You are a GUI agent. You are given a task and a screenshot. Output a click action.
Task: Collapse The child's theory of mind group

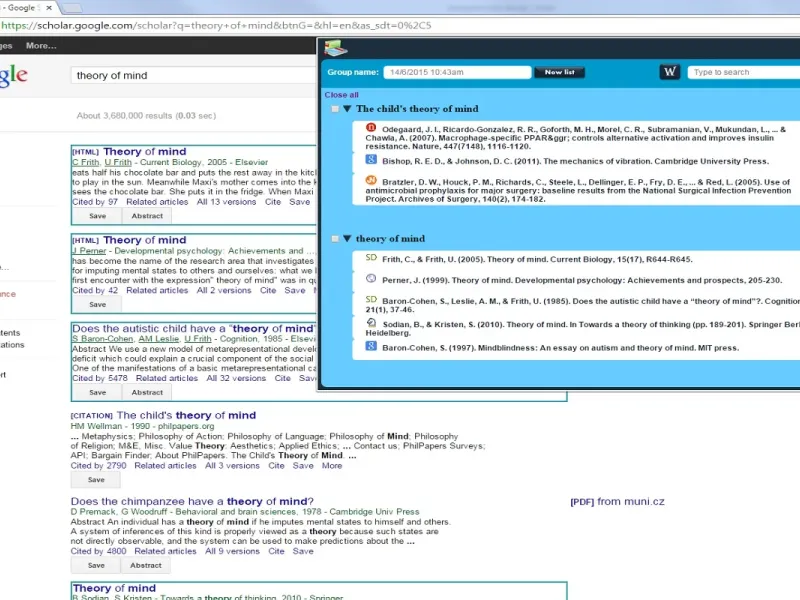click(x=347, y=109)
